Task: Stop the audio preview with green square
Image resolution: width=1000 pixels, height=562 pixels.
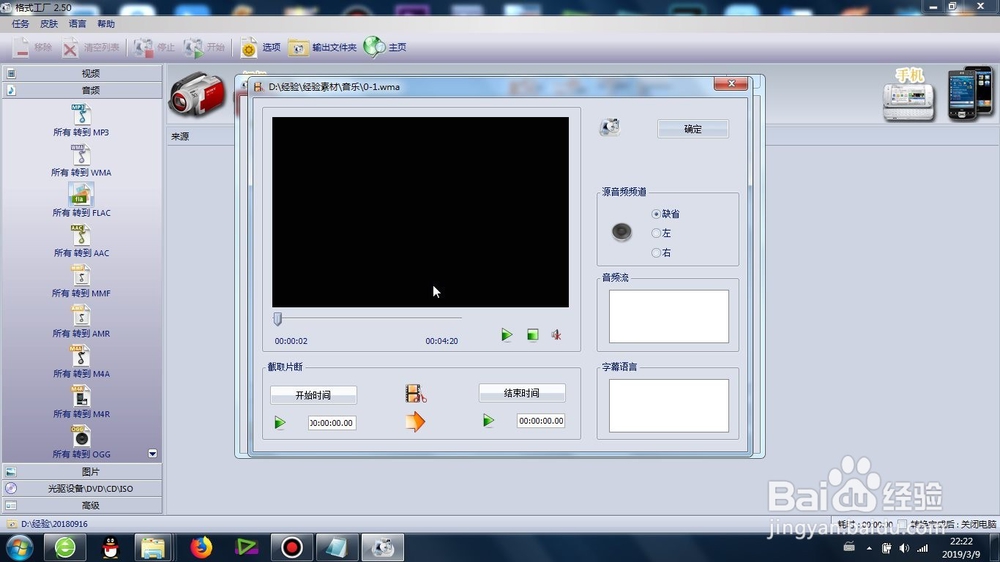Action: [x=533, y=335]
